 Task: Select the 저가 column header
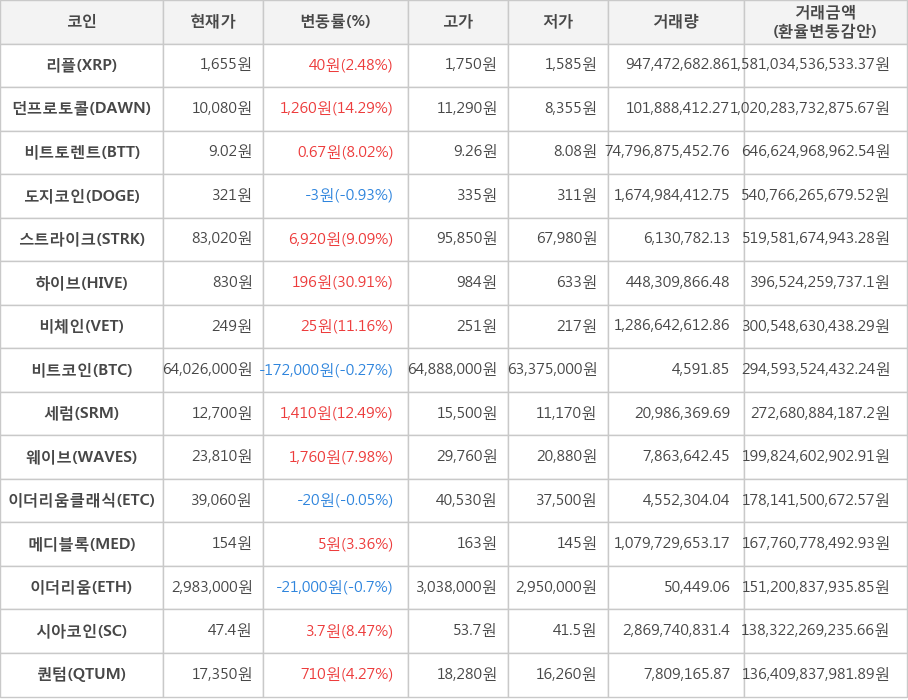point(558,22)
